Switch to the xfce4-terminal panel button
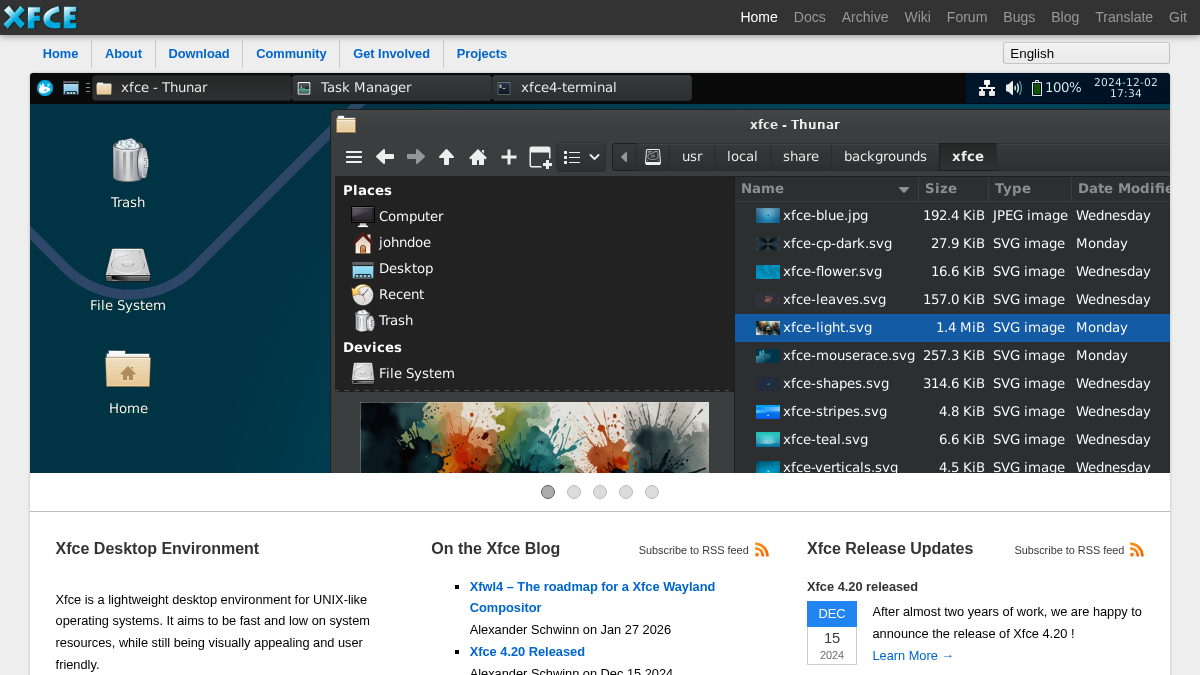The width and height of the screenshot is (1200, 675). [x=592, y=88]
